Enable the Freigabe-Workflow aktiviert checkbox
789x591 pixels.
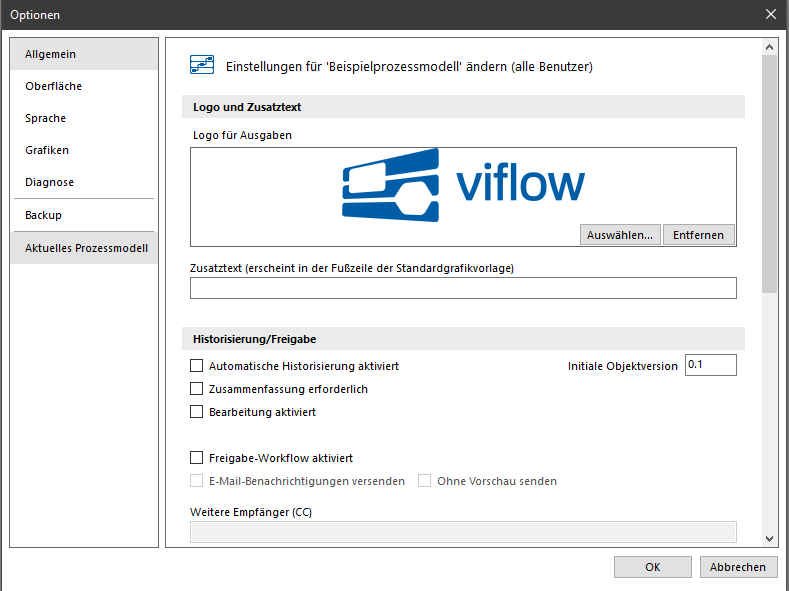pyautogui.click(x=197, y=458)
